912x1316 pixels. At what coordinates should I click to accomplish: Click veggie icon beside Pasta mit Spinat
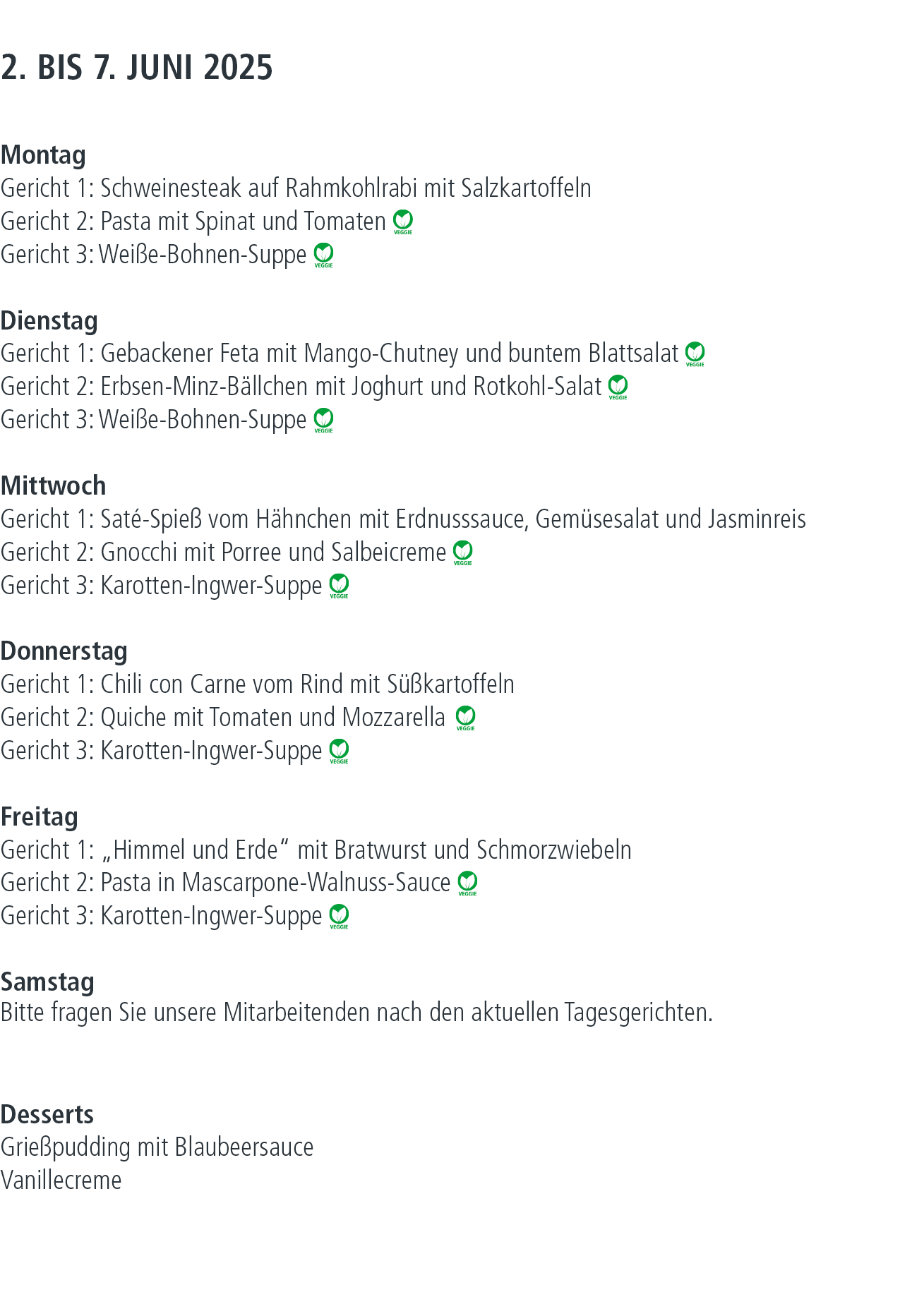point(403,222)
